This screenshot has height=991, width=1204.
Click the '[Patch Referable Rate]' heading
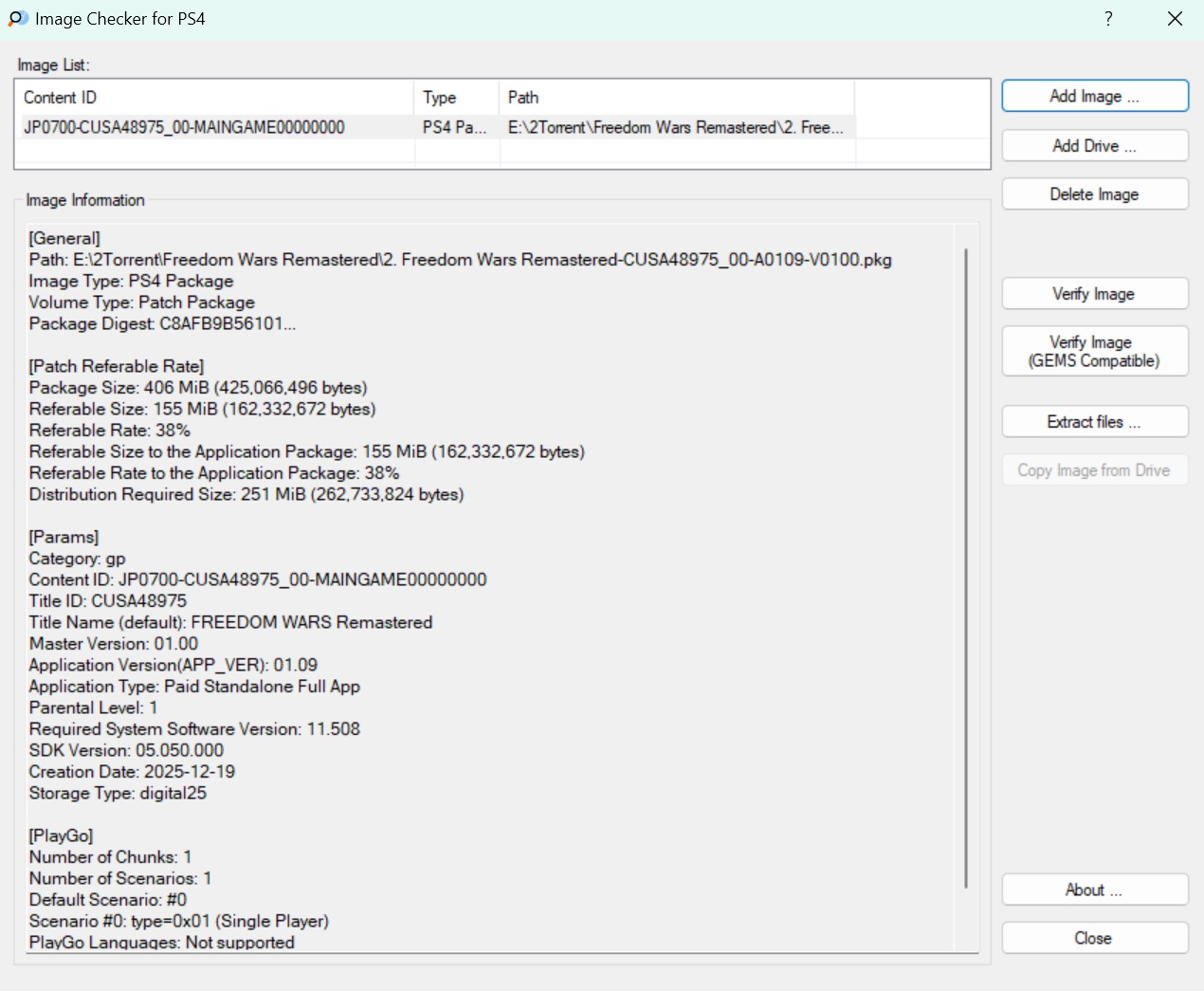tap(117, 366)
